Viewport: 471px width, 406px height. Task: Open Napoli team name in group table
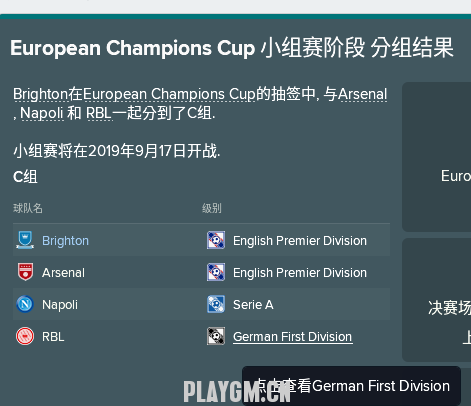tap(60, 305)
